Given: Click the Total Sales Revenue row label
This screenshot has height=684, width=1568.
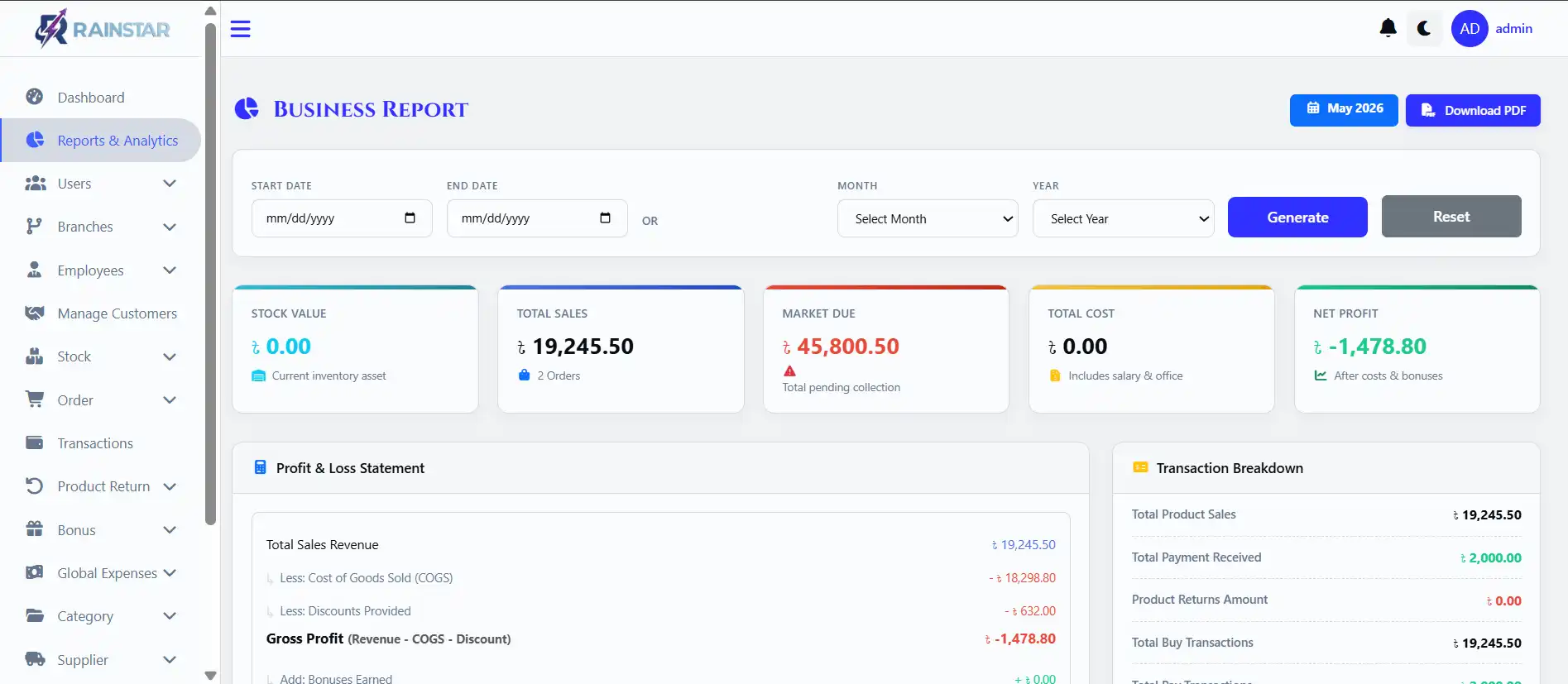Looking at the screenshot, I should point(322,544).
